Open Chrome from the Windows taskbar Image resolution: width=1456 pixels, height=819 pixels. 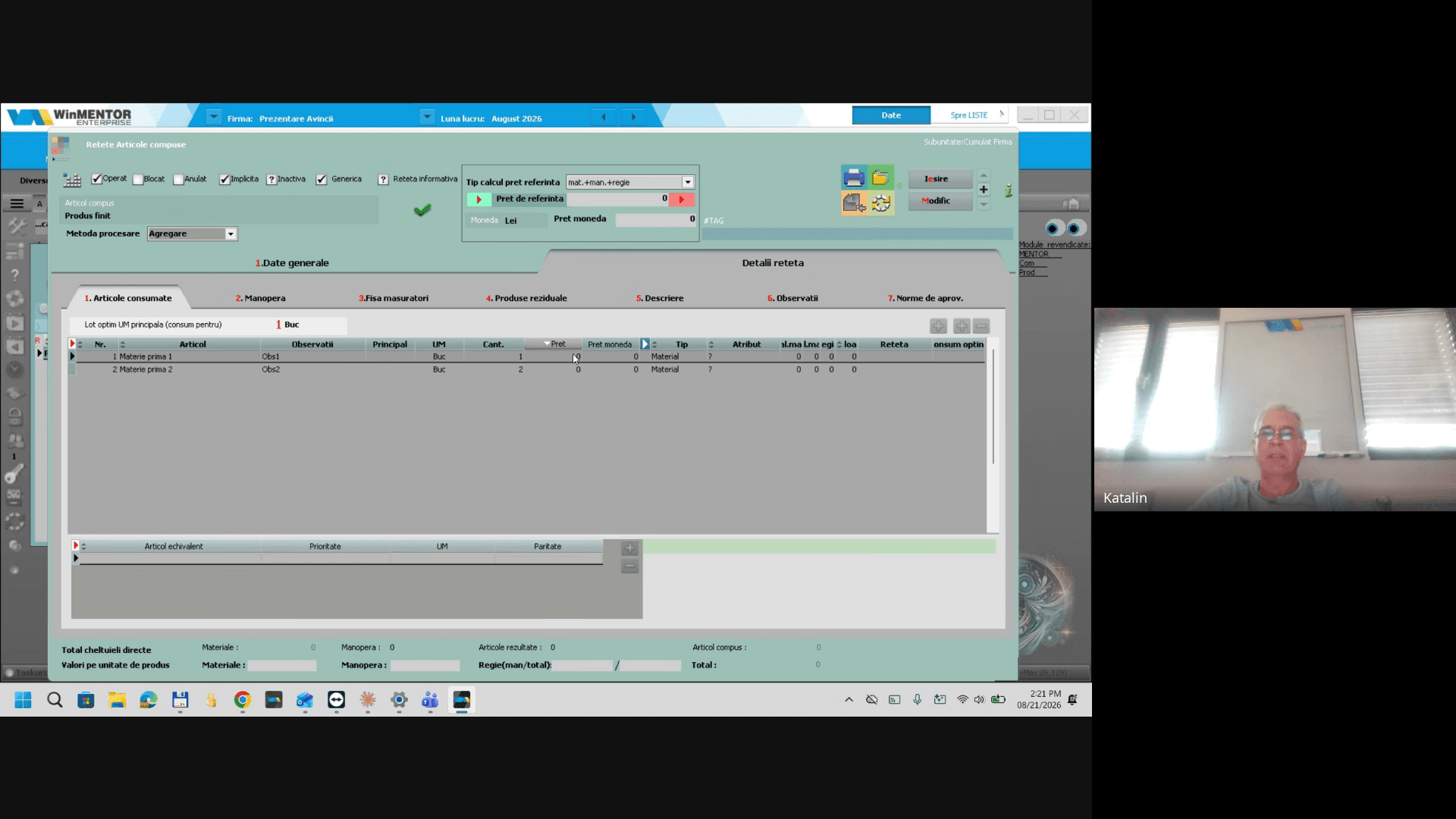point(242,700)
